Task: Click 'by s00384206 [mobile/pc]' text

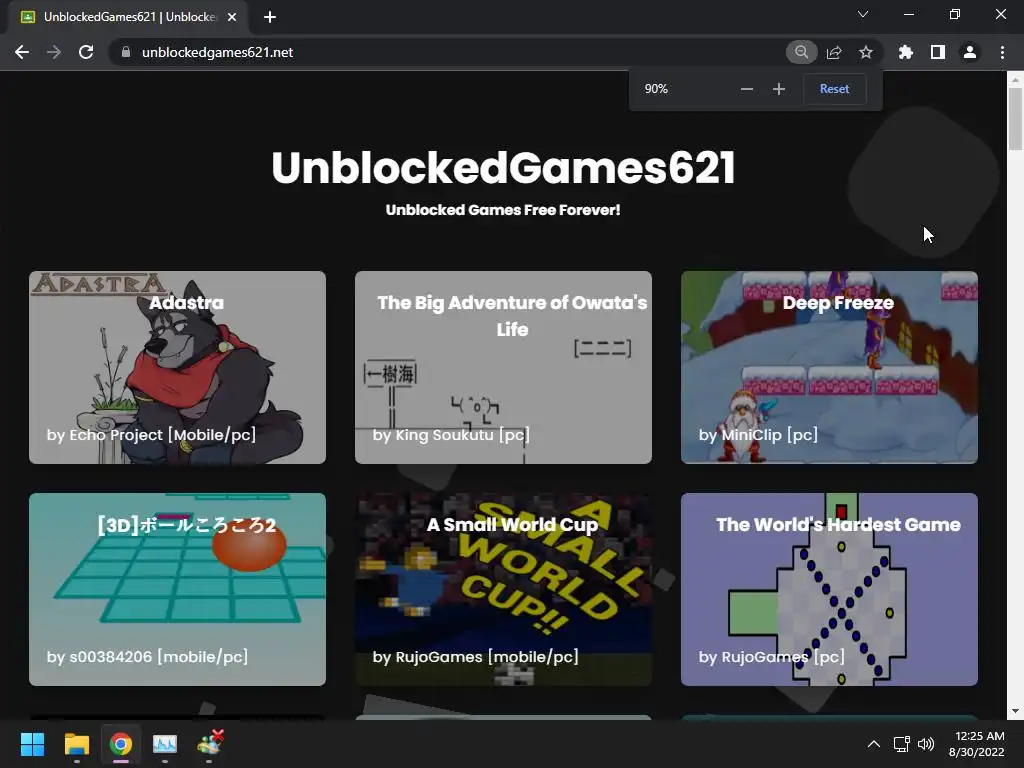Action: (148, 657)
